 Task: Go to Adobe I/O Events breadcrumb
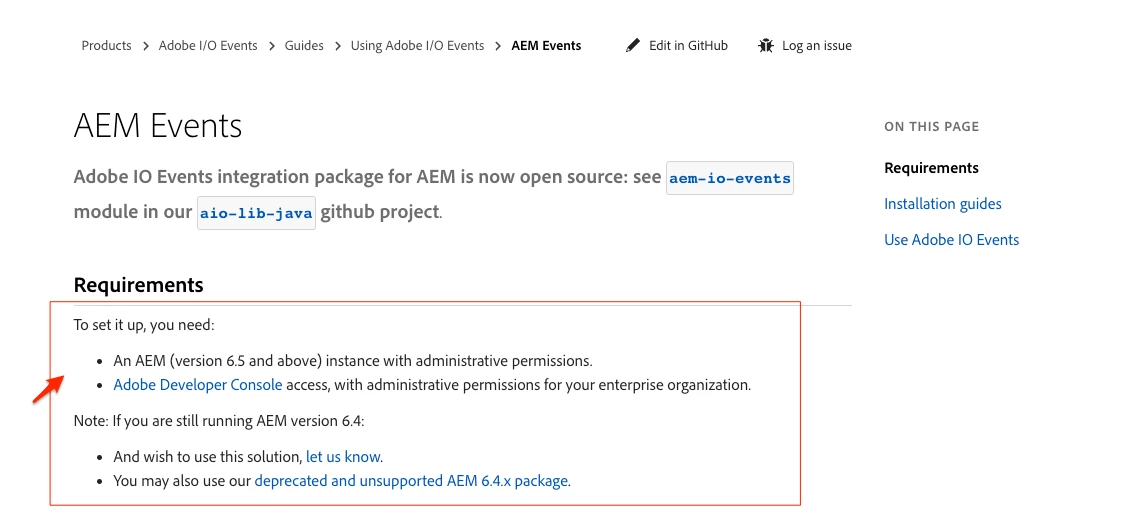point(208,46)
